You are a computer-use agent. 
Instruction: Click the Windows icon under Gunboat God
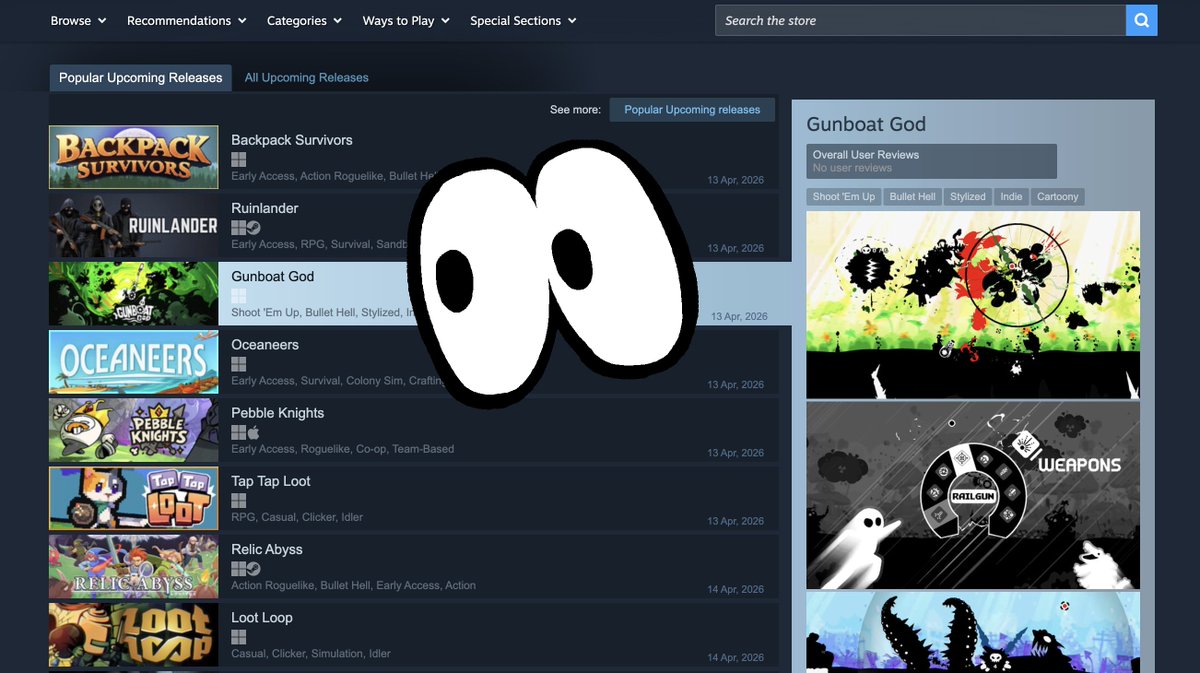(237, 295)
